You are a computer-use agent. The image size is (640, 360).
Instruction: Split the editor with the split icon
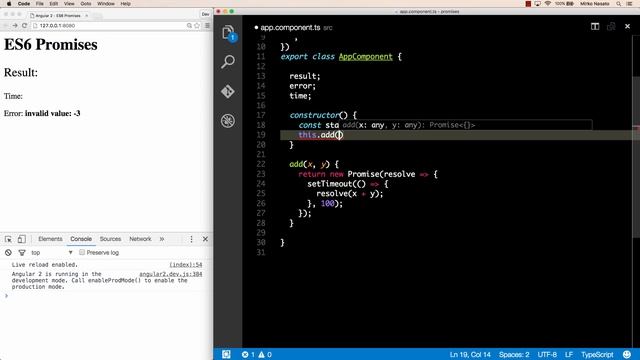pos(595,27)
